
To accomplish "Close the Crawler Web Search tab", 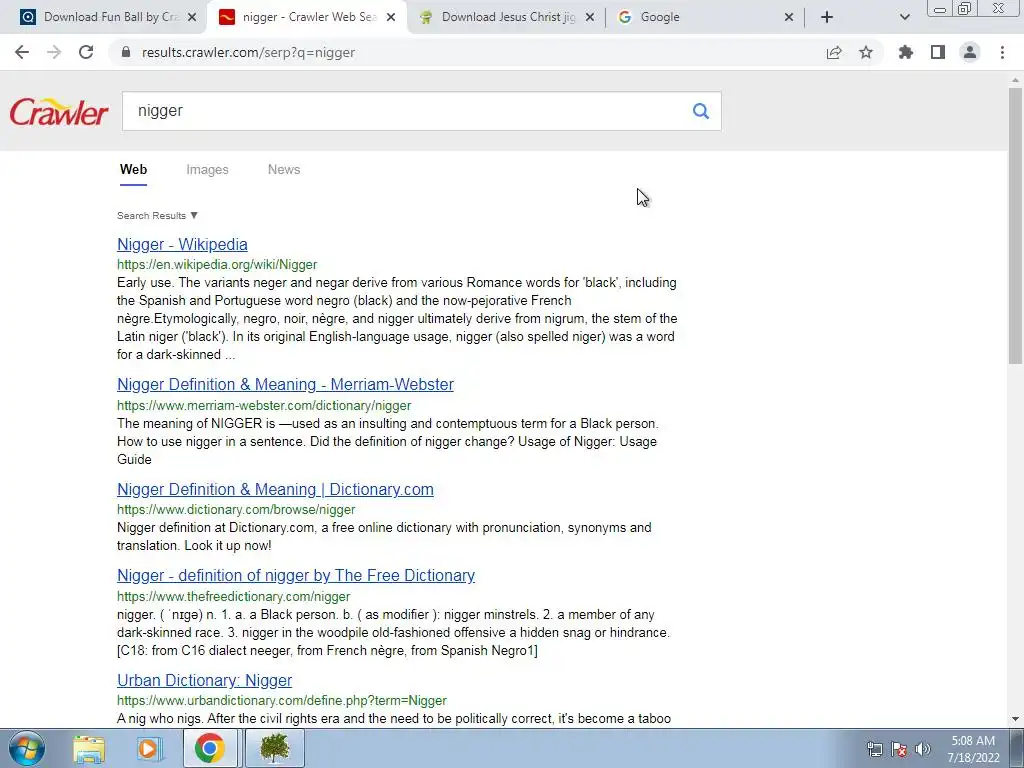I will coord(391,17).
